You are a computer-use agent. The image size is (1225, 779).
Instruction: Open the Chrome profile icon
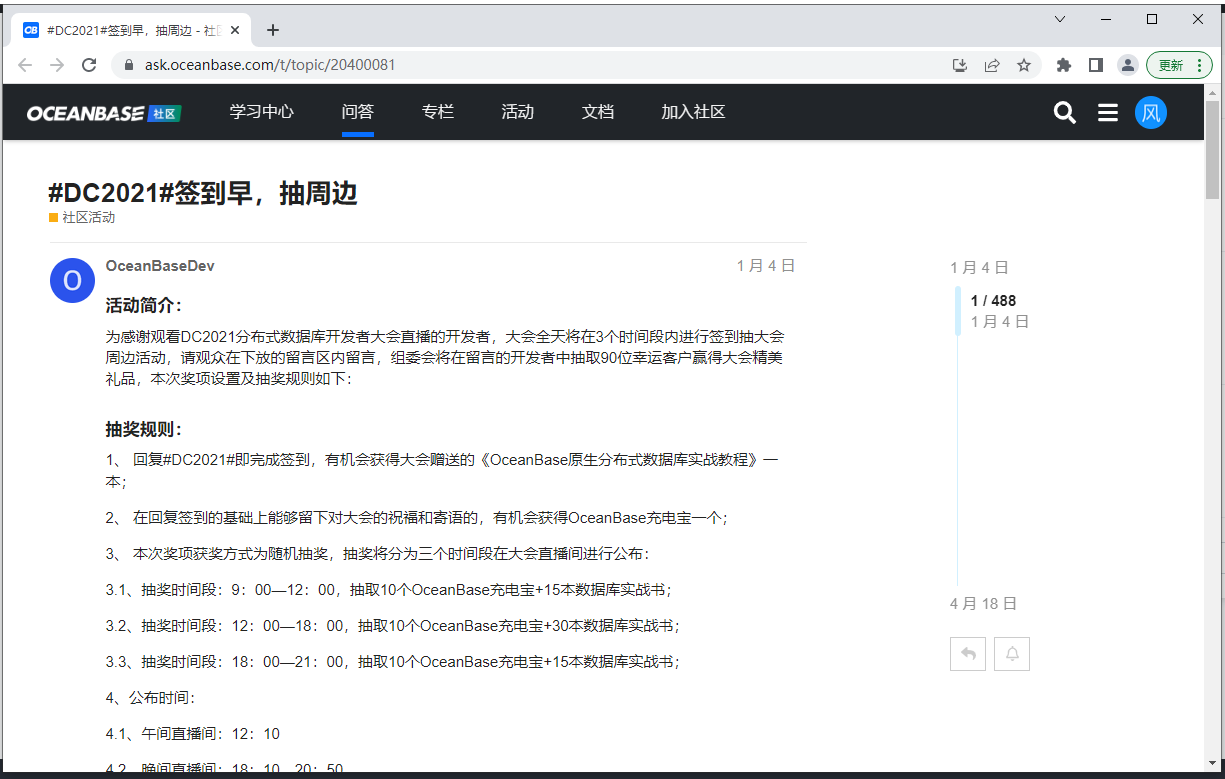1128,65
